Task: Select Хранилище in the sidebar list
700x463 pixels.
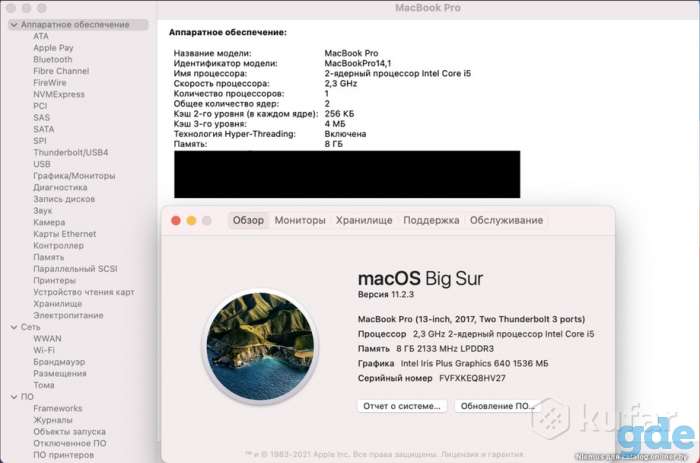Action: pyautogui.click(x=57, y=304)
